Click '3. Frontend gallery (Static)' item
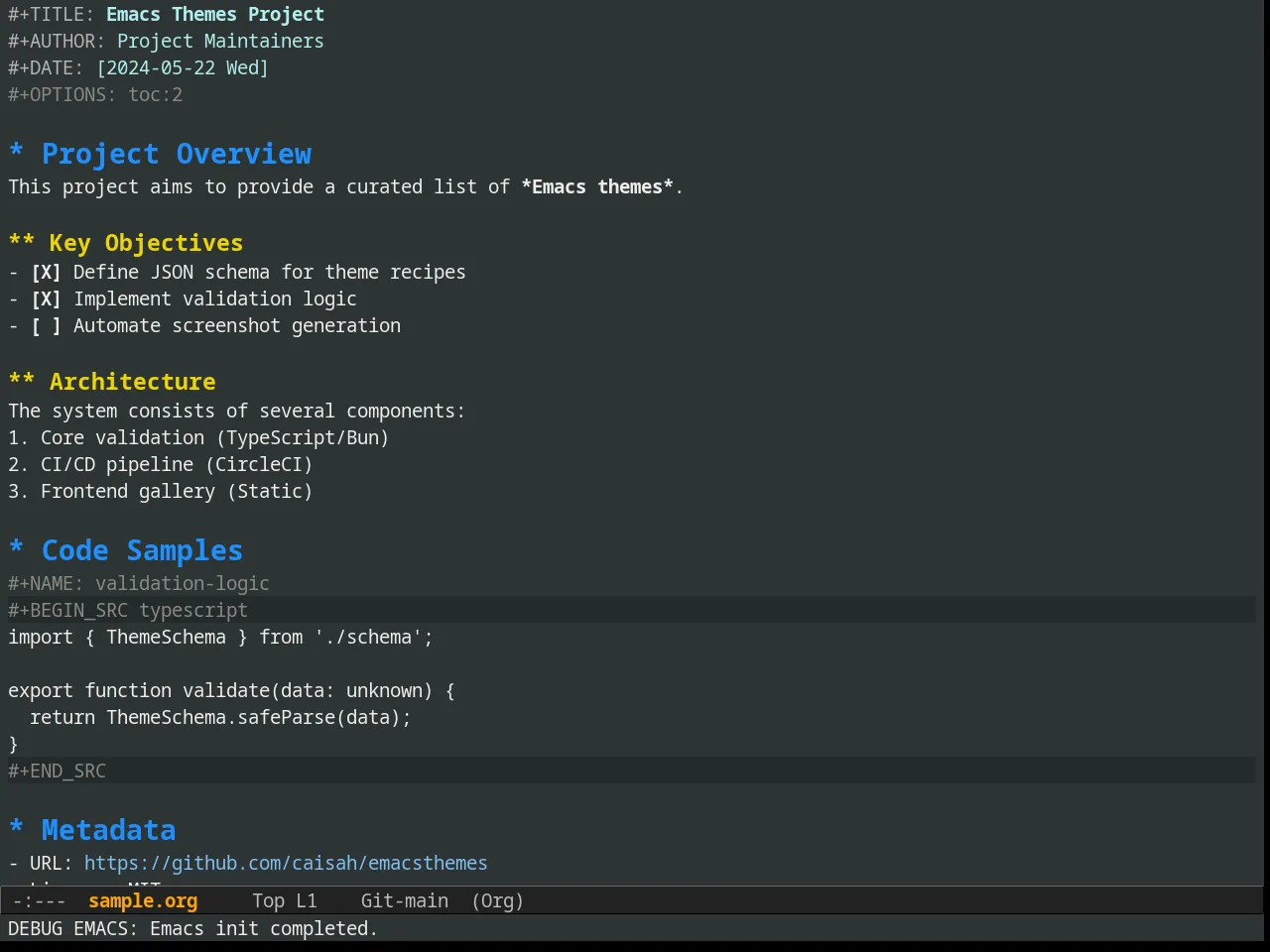This screenshot has height=952, width=1270. point(161,492)
